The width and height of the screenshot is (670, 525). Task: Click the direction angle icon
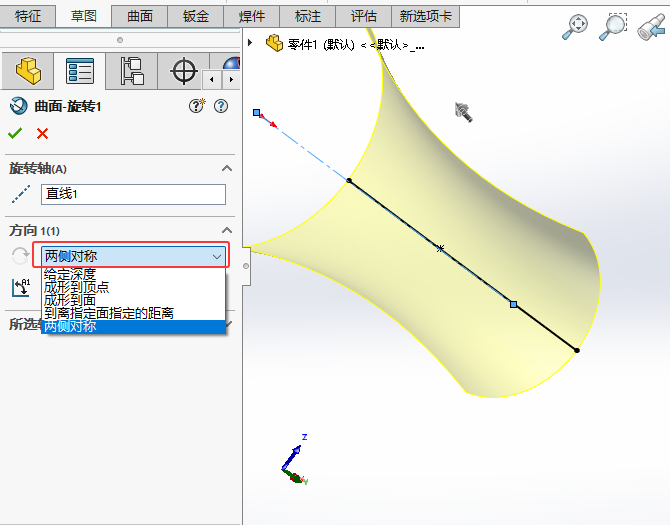click(21, 288)
